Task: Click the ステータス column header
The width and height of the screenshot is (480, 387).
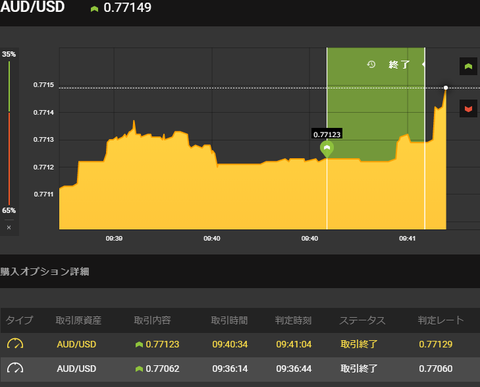Action: [x=363, y=320]
